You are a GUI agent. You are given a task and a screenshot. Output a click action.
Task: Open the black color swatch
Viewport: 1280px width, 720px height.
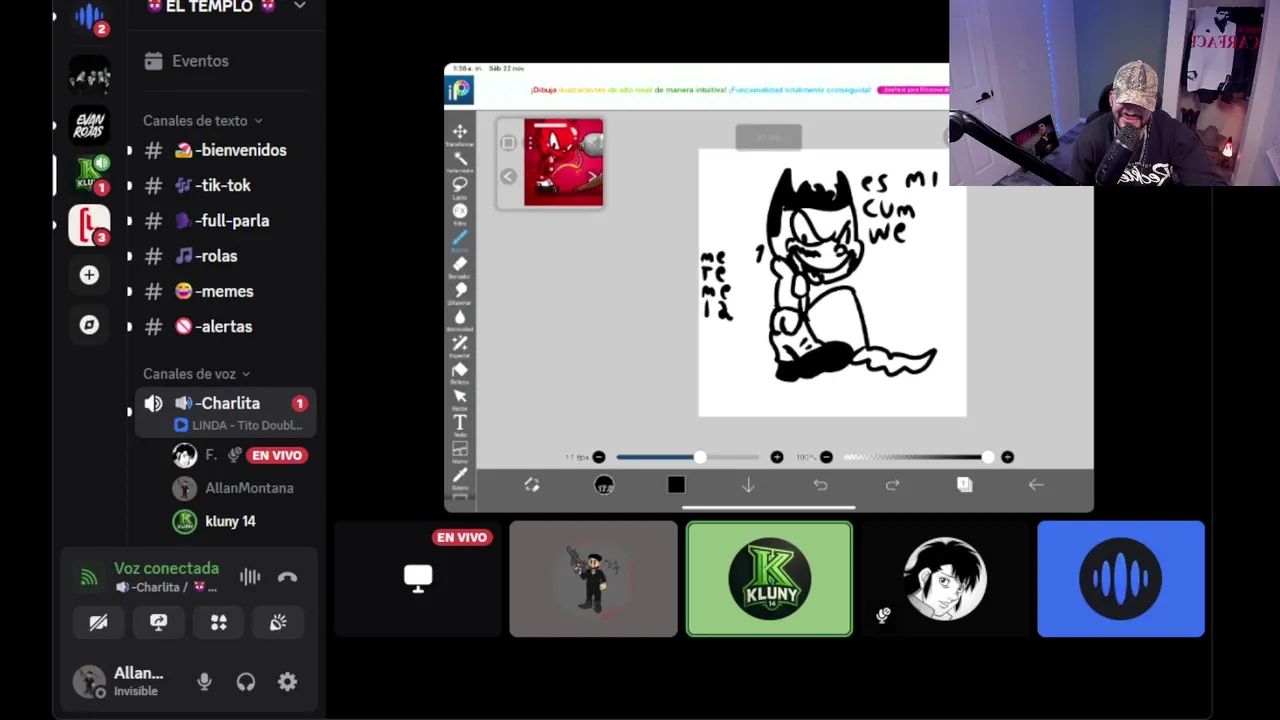click(x=676, y=485)
